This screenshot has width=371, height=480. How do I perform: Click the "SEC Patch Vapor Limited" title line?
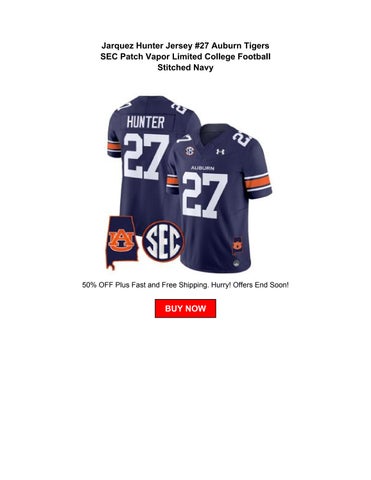pos(185,56)
